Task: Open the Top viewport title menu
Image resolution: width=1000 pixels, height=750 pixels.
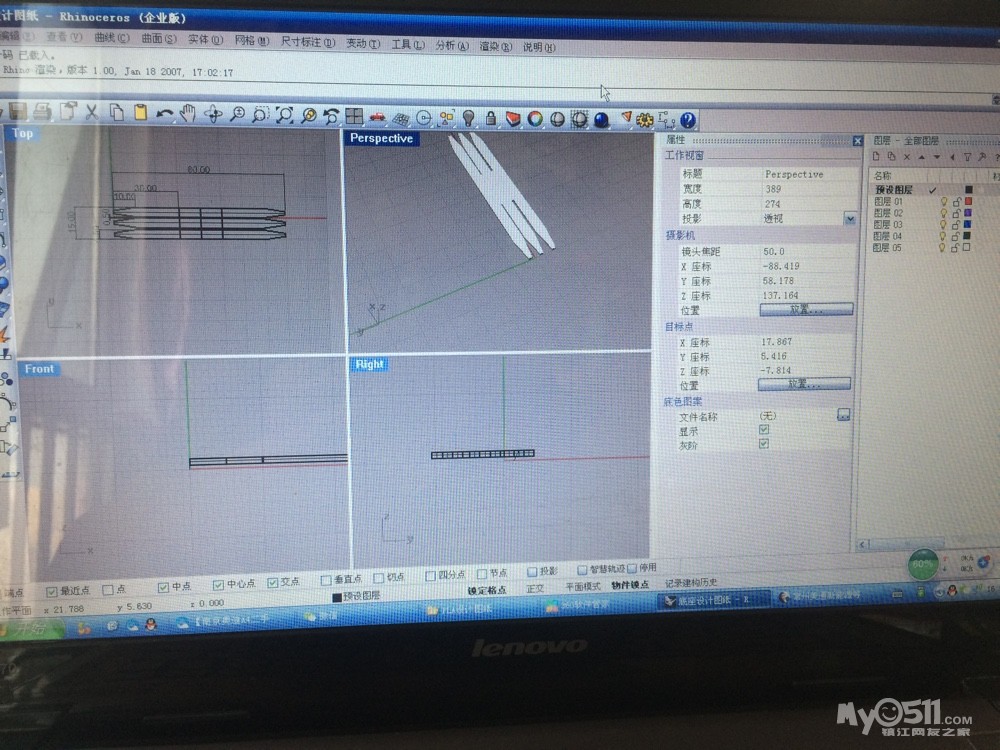Action: click(x=22, y=134)
